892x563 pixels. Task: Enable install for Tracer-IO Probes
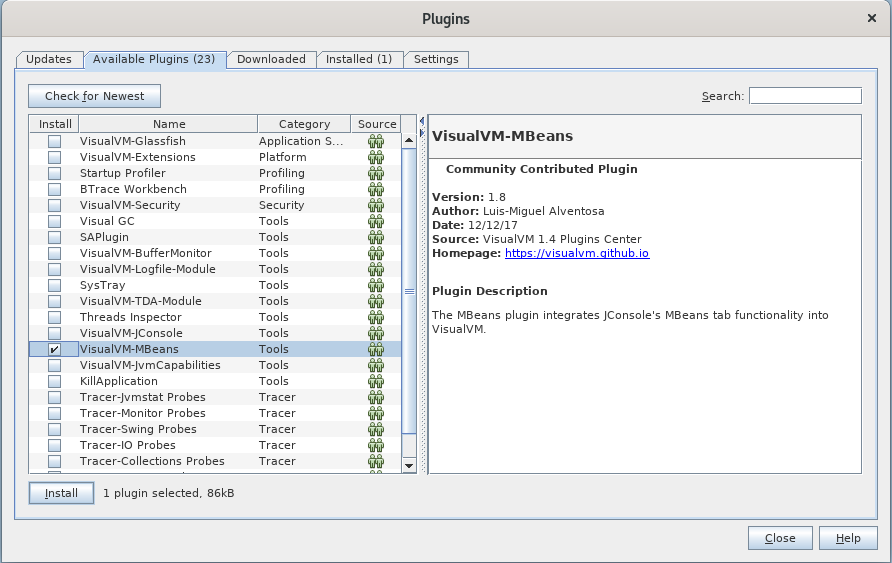(x=54, y=445)
